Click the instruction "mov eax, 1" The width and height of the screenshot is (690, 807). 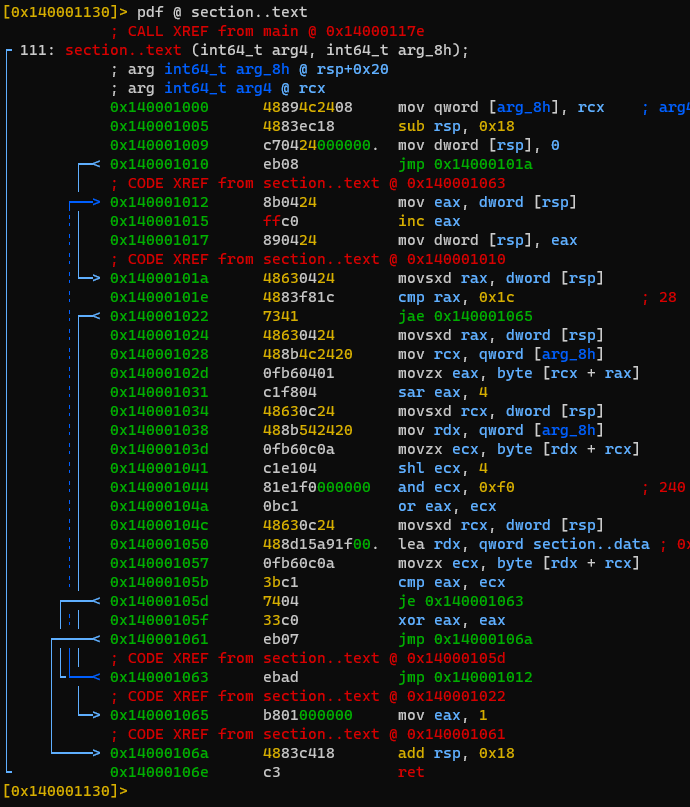pyautogui.click(x=443, y=715)
